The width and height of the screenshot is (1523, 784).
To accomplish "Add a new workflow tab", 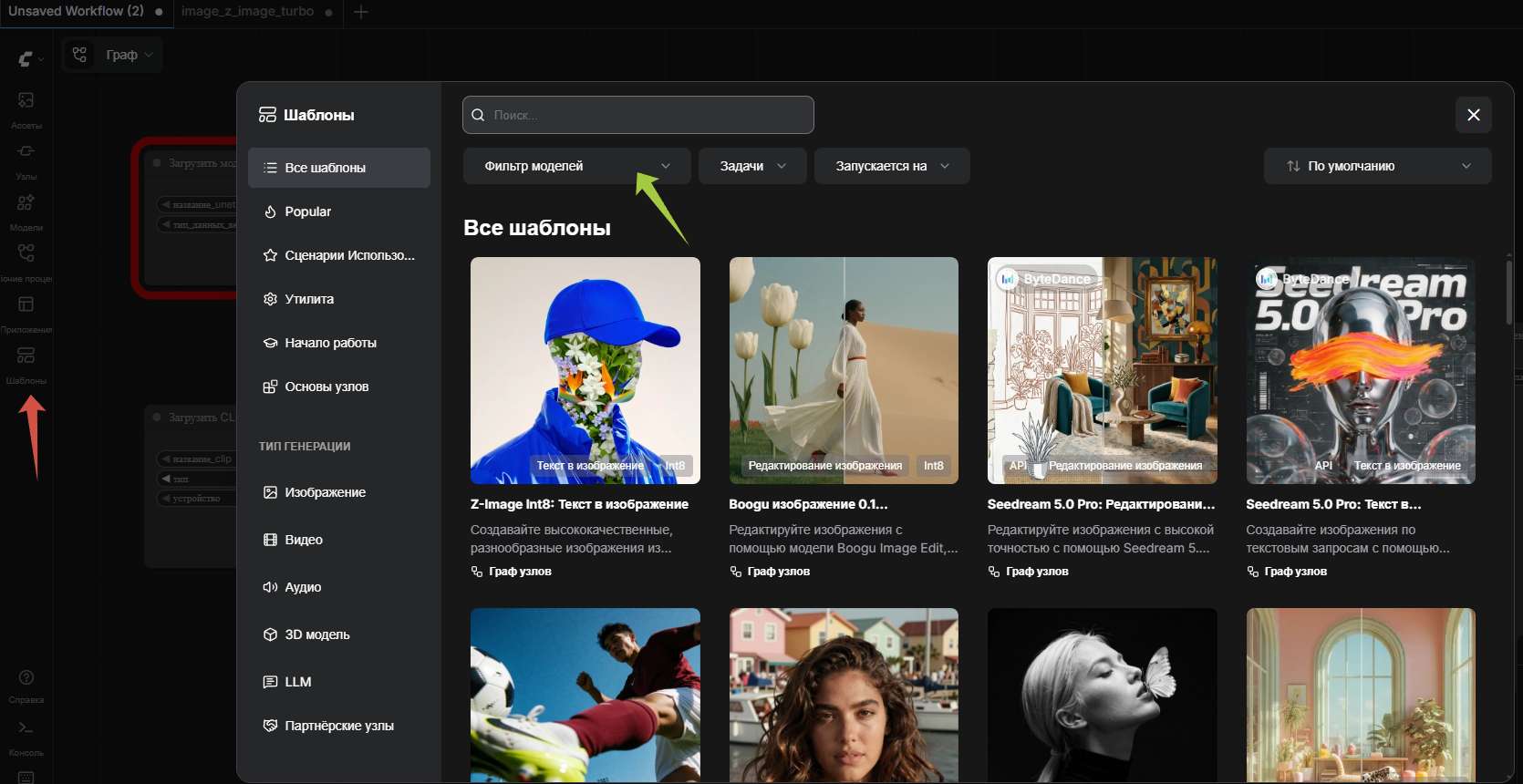I will 361,12.
